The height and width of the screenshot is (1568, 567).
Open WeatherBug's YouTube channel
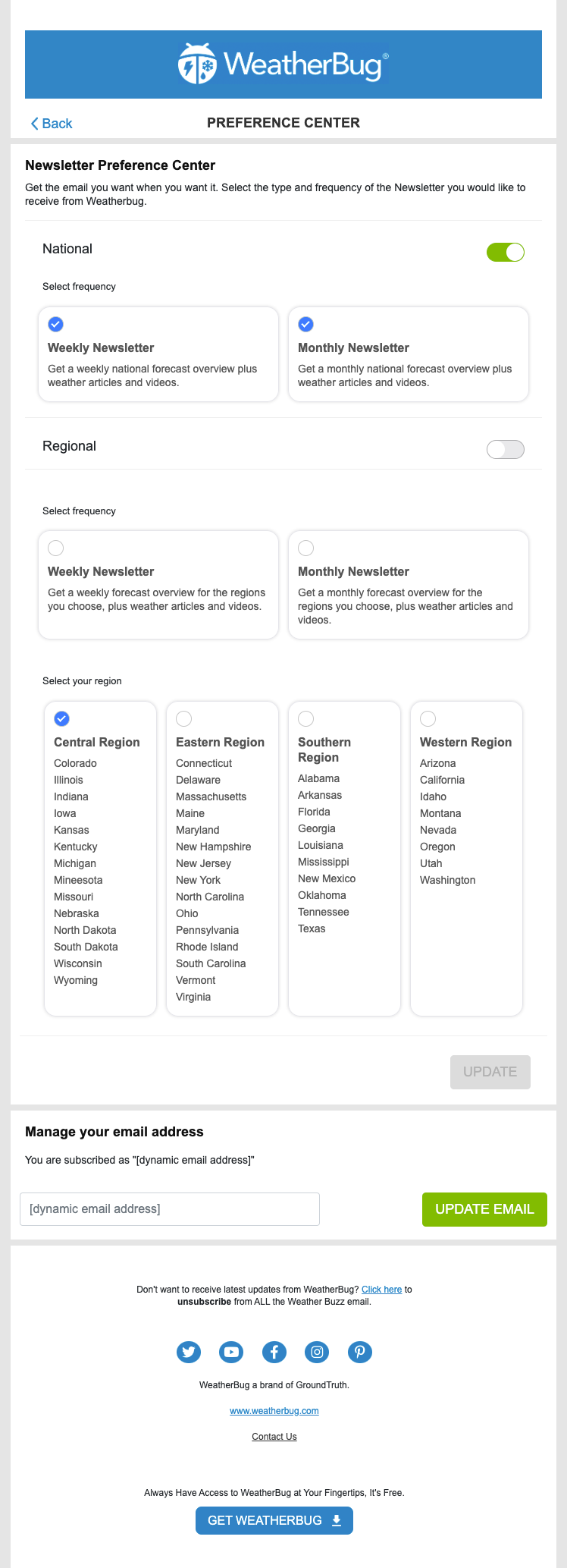[231, 1352]
